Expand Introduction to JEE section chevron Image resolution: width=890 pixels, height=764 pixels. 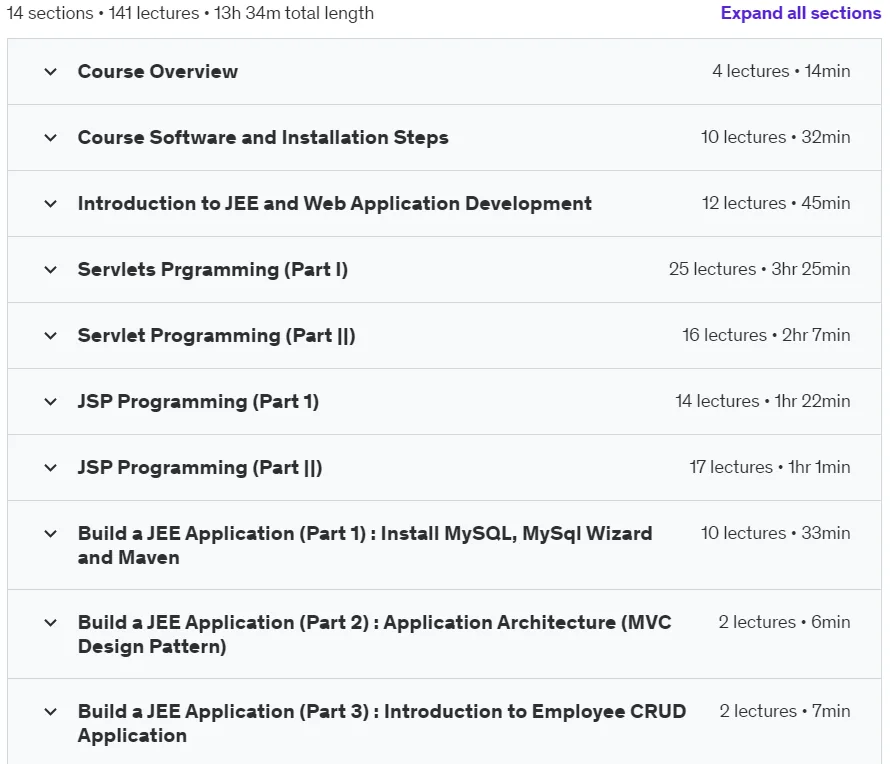click(x=51, y=204)
